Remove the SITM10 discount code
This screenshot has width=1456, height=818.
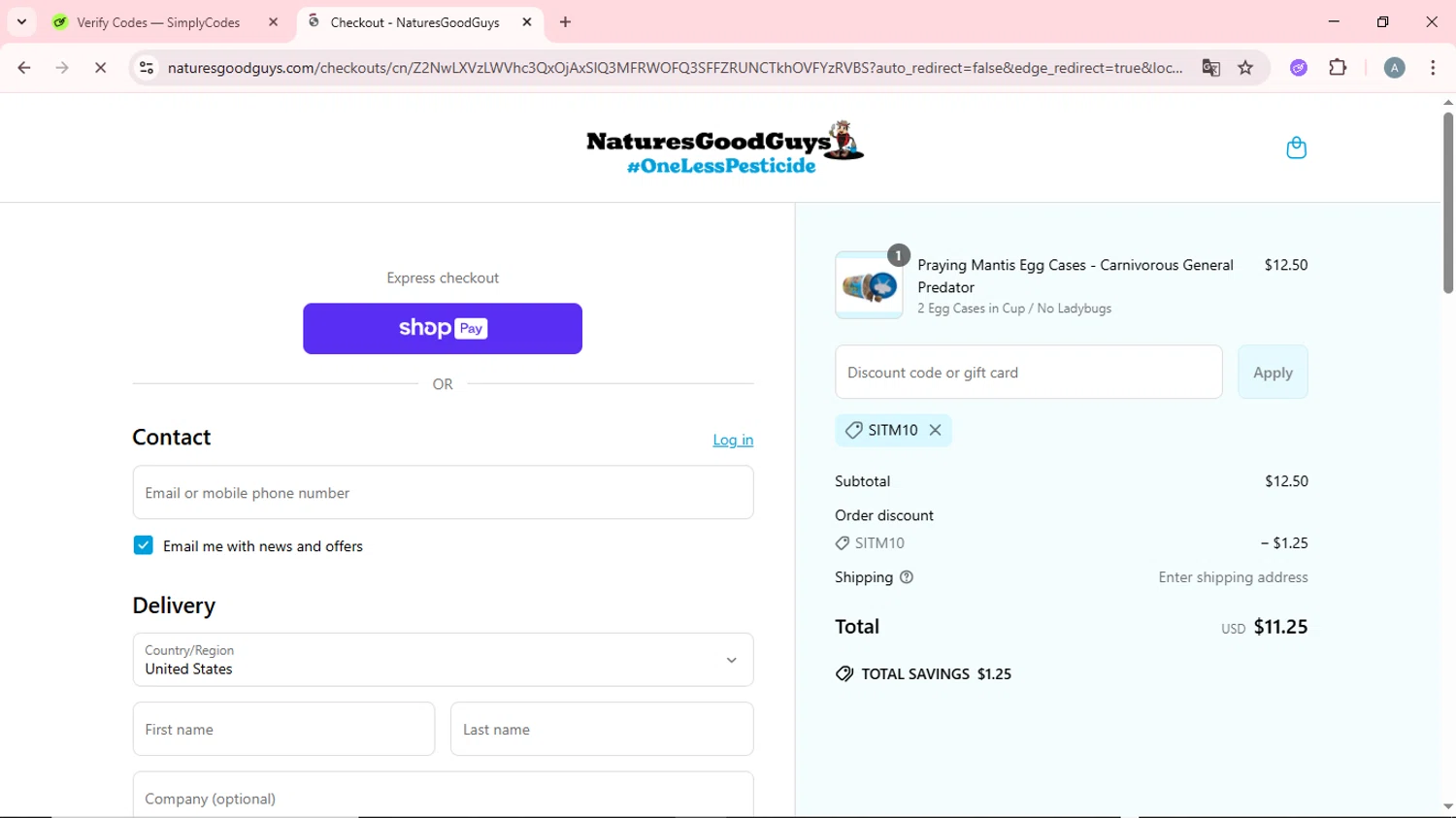935,430
